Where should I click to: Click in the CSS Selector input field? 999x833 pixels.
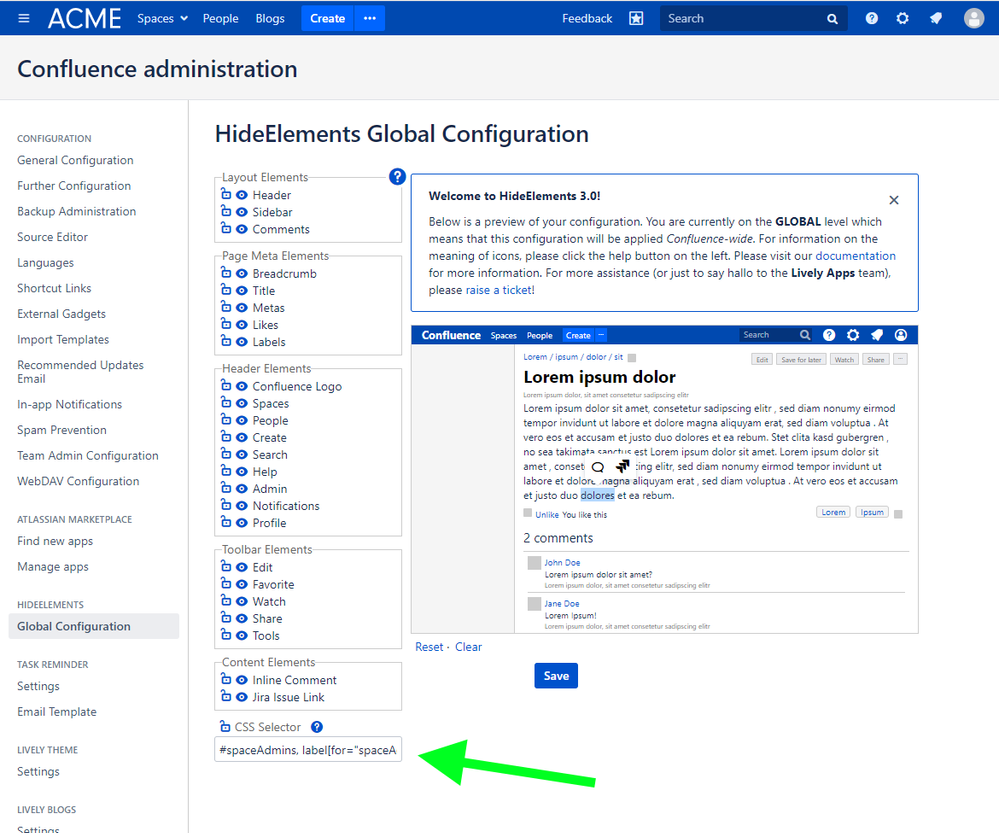point(308,750)
